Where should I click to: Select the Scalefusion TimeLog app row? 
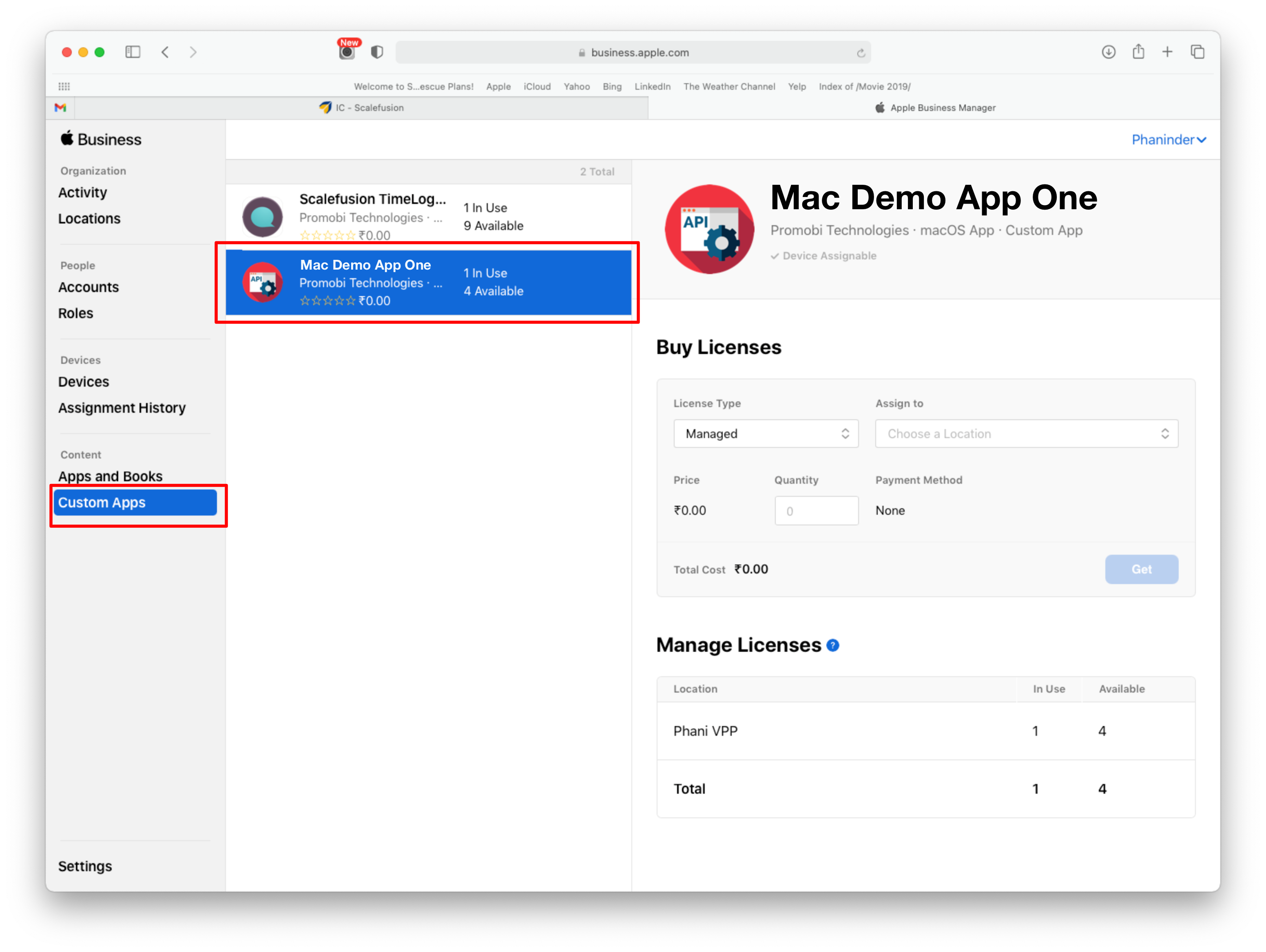[x=428, y=217]
